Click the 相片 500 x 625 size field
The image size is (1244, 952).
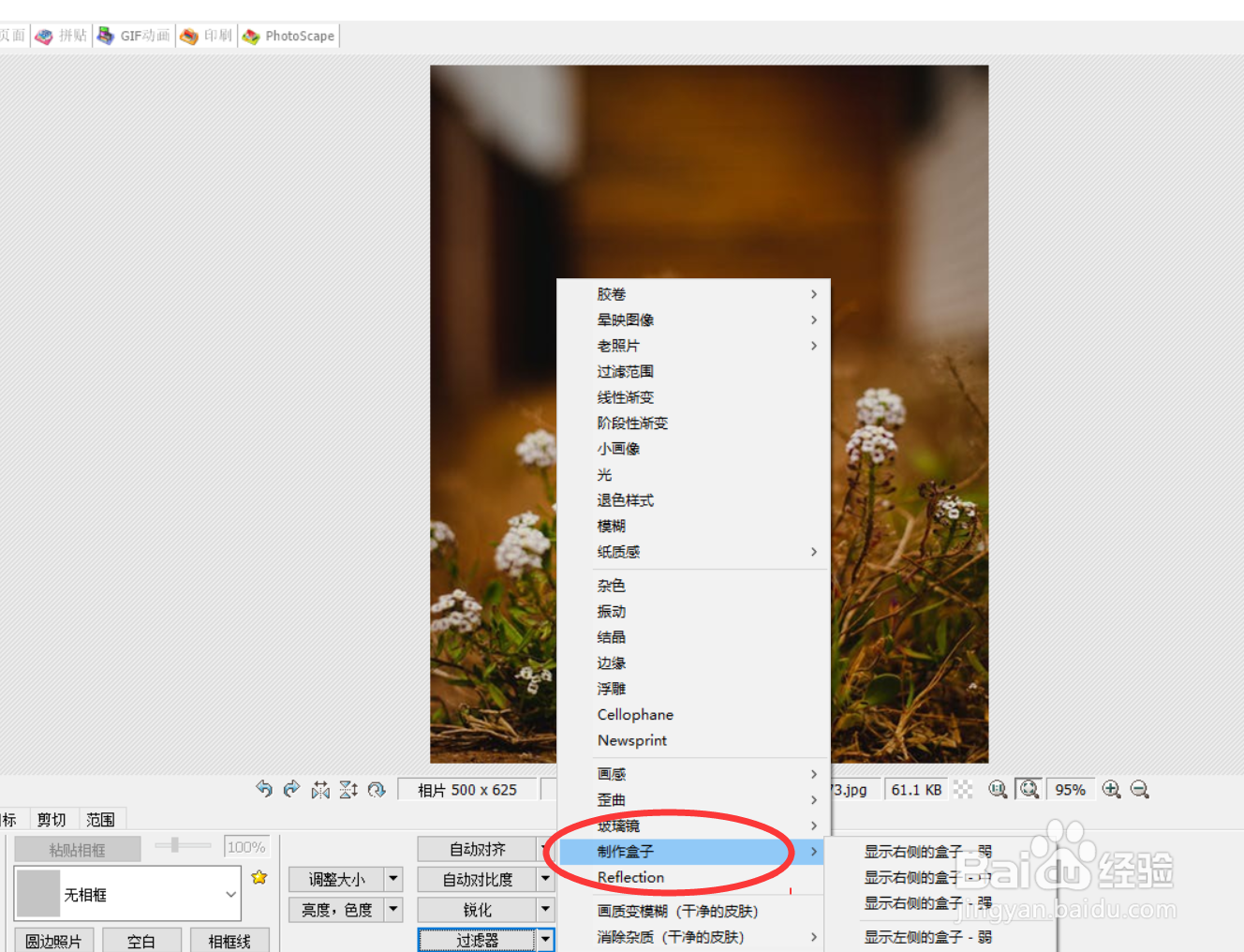pyautogui.click(x=468, y=789)
